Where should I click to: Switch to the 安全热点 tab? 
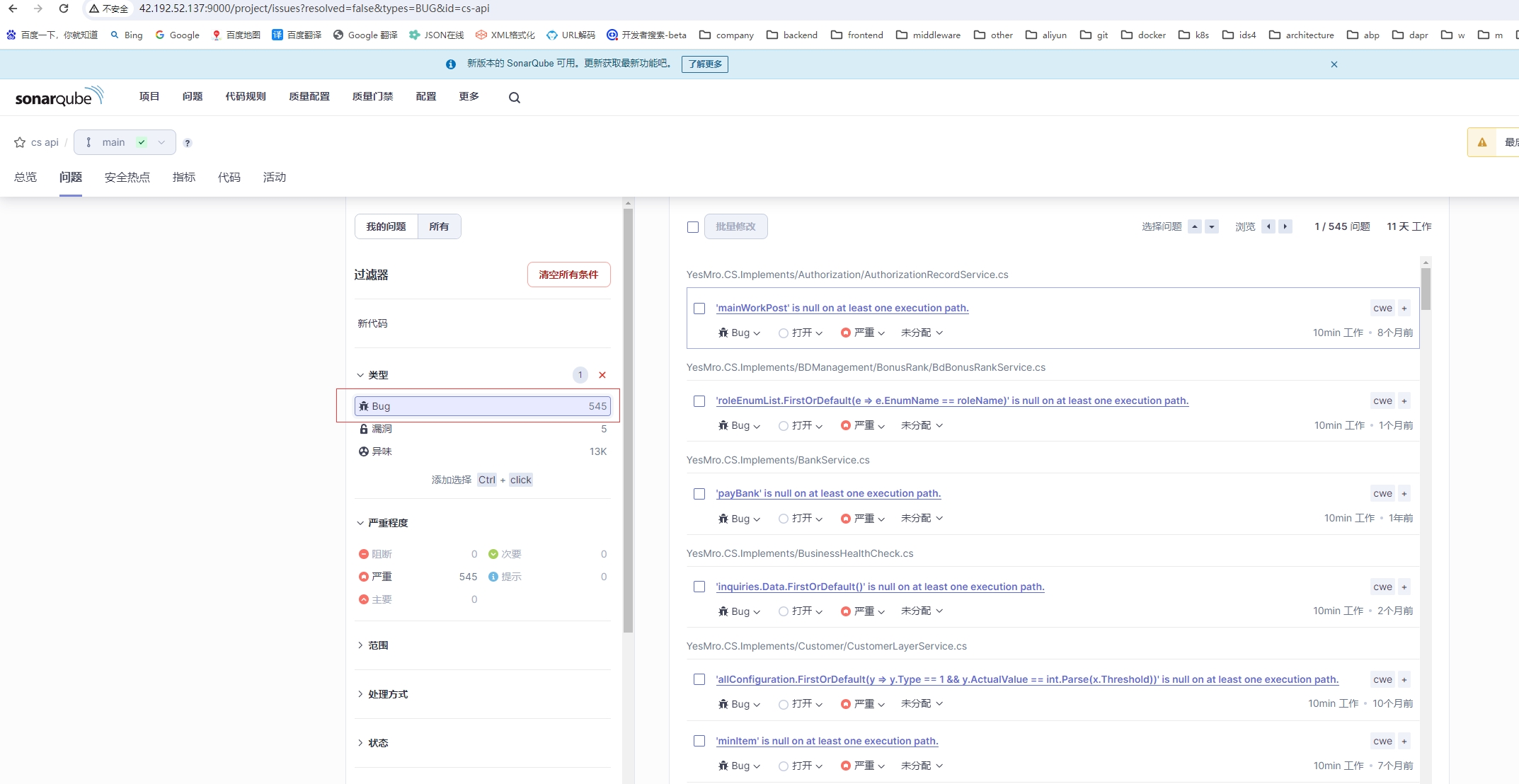pyautogui.click(x=127, y=177)
